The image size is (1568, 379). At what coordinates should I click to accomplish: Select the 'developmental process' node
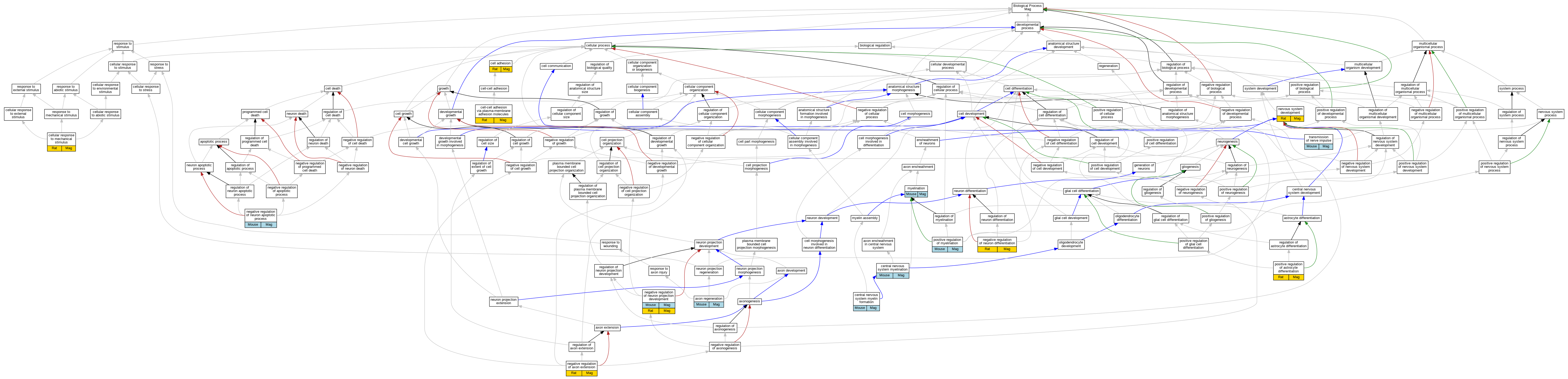click(x=1028, y=26)
